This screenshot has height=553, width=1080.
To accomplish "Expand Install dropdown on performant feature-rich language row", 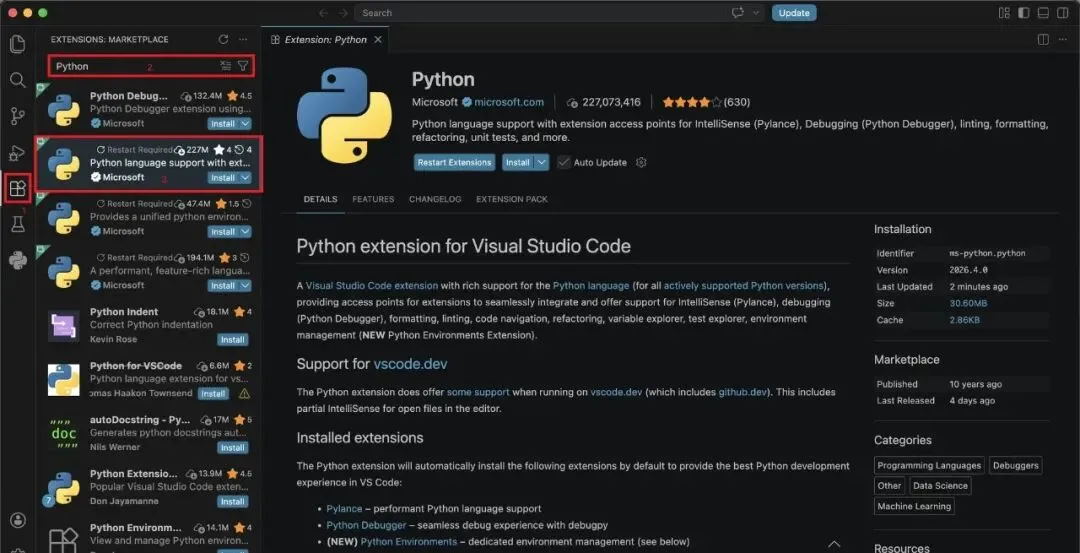I will pyautogui.click(x=245, y=285).
